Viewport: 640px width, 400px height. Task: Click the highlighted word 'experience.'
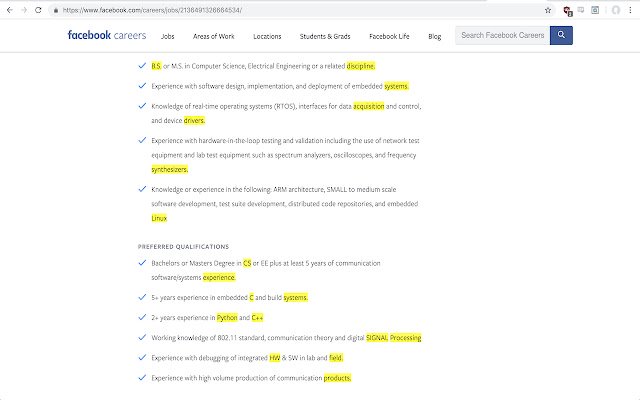tap(219, 278)
